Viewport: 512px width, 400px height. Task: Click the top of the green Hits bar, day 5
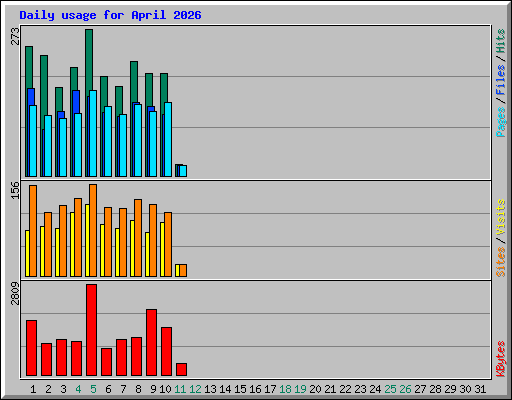tap(89, 31)
